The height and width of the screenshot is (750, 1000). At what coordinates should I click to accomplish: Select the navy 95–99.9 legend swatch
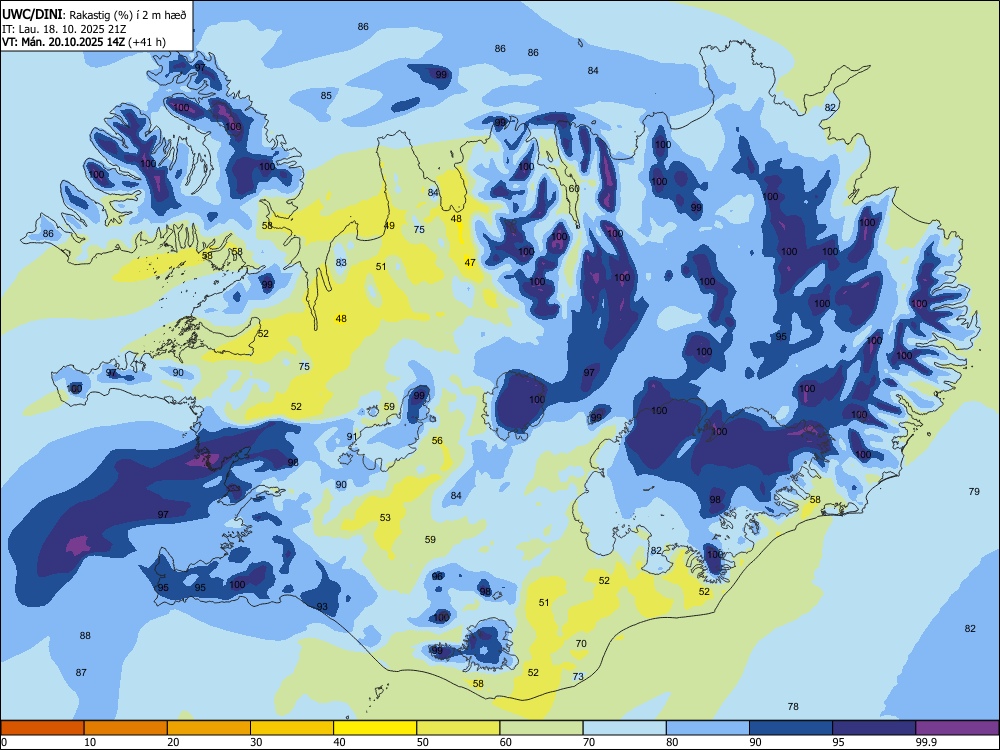[x=874, y=728]
